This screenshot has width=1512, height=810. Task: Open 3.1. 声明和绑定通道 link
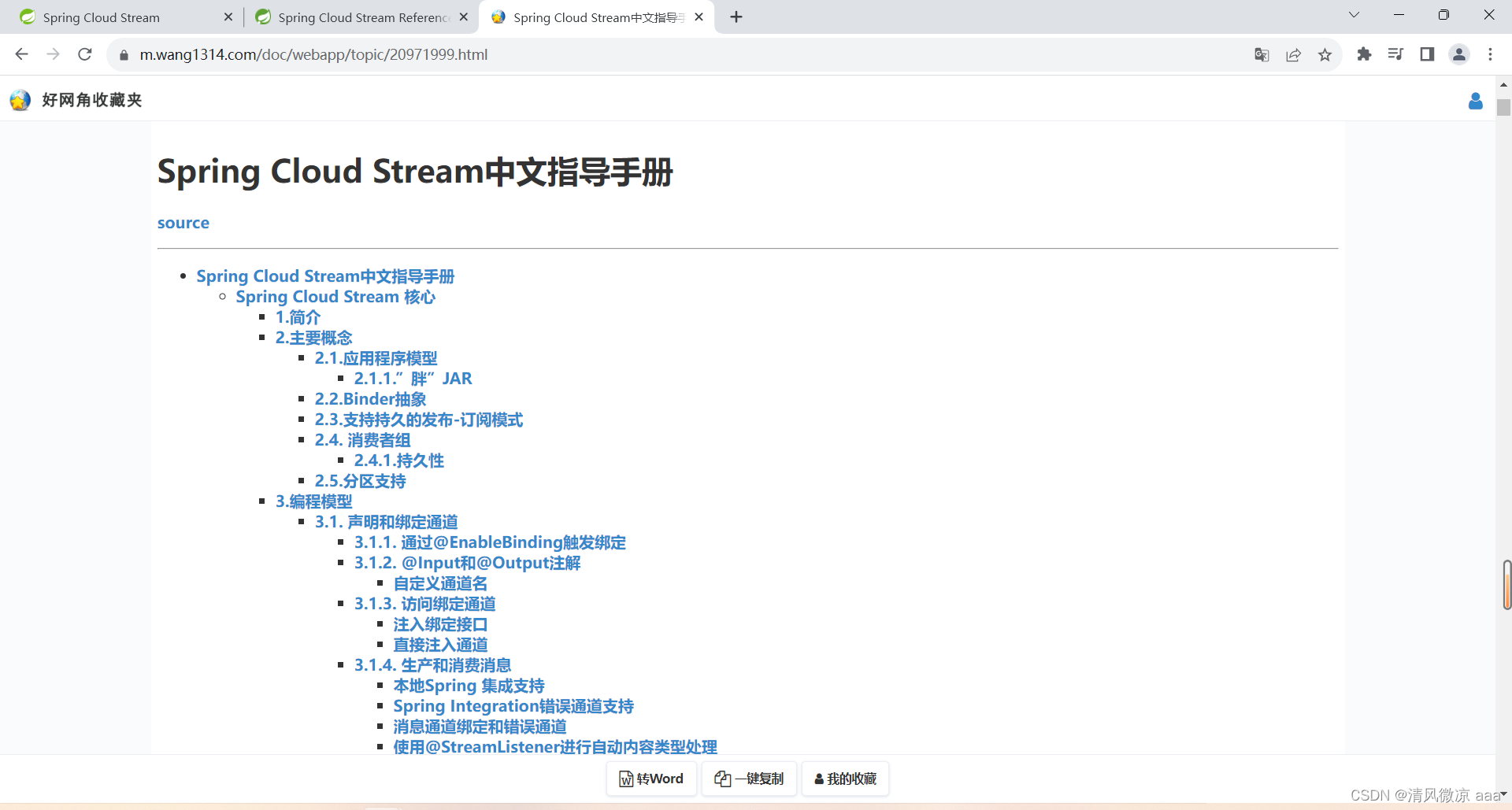(x=386, y=522)
